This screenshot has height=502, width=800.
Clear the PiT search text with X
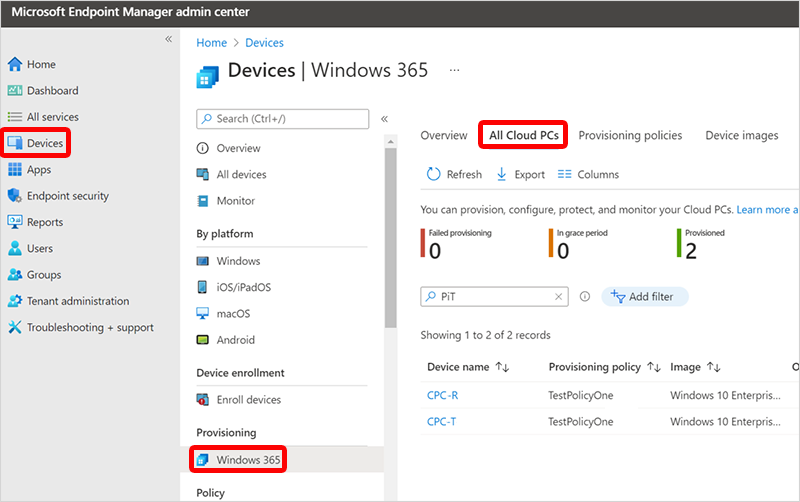559,296
